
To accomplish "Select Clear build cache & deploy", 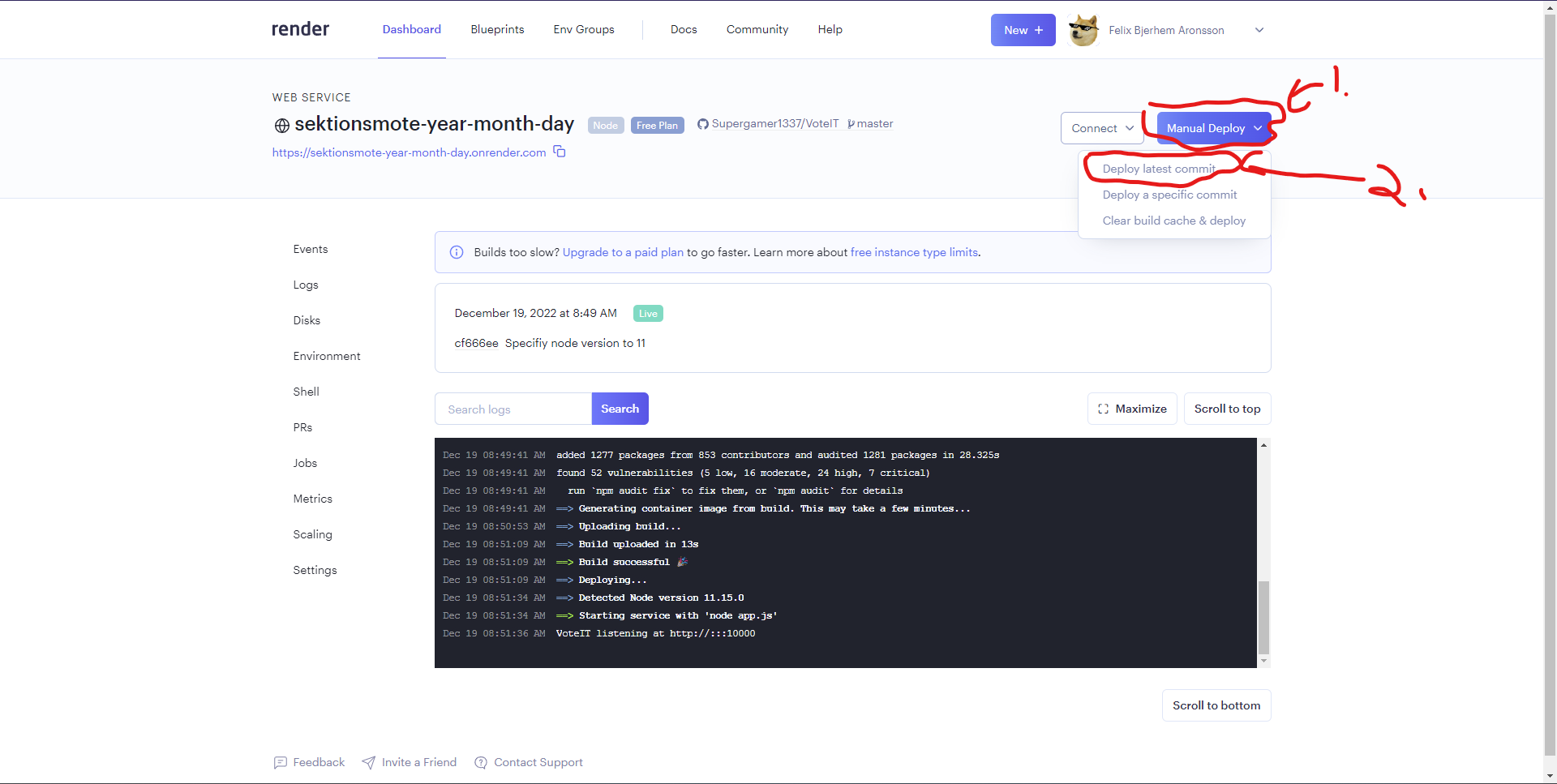I will coord(1174,221).
